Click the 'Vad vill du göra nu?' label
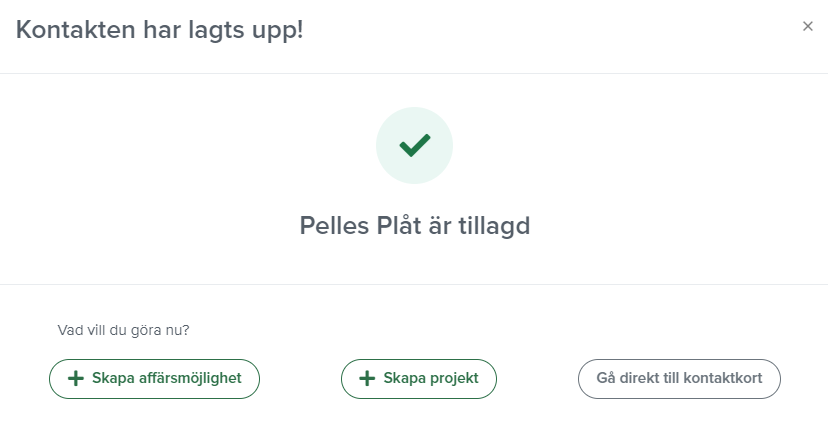Viewport: 828px width, 428px height. (124, 329)
